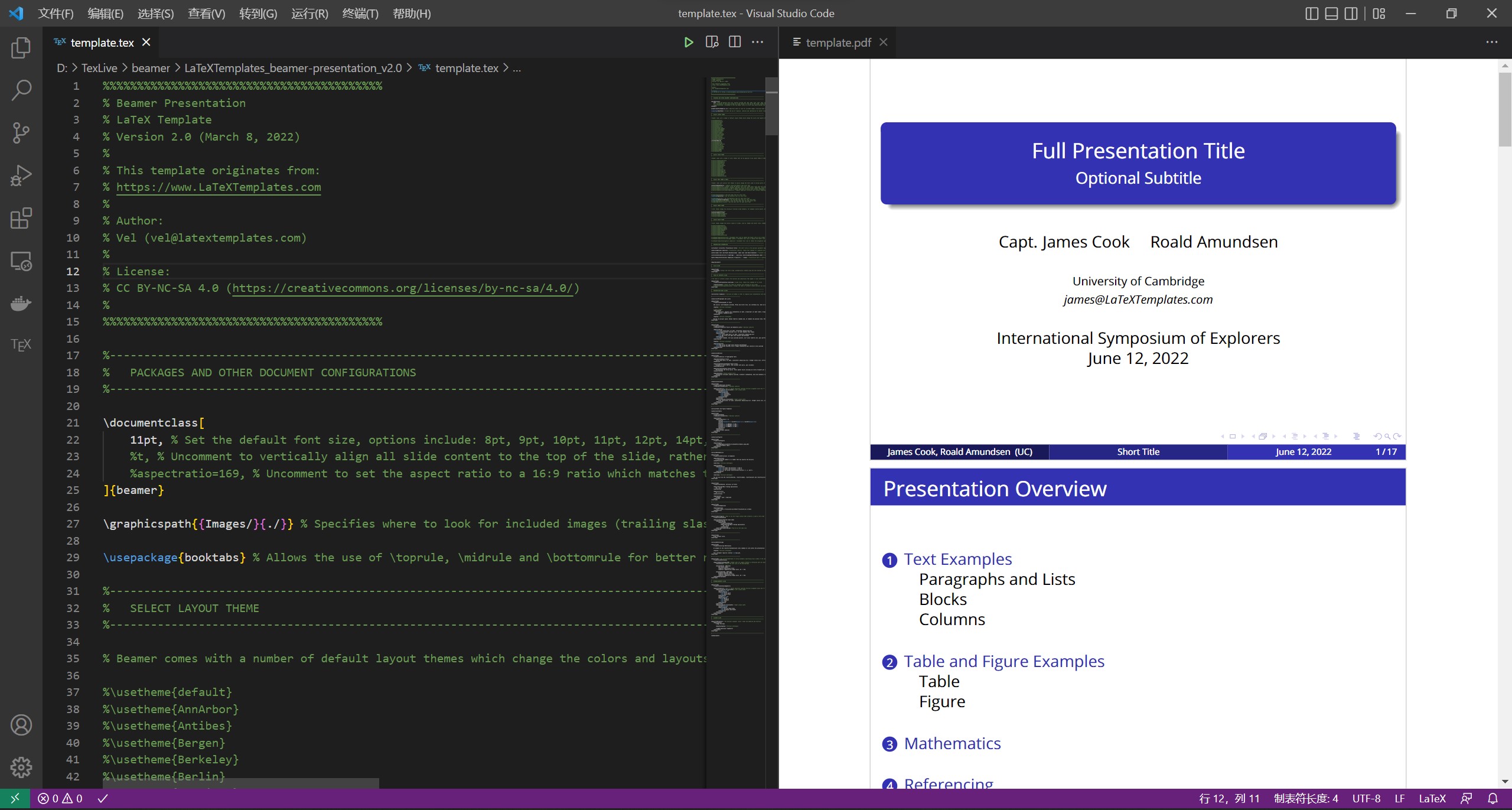Open the Search view

pyautogui.click(x=21, y=90)
